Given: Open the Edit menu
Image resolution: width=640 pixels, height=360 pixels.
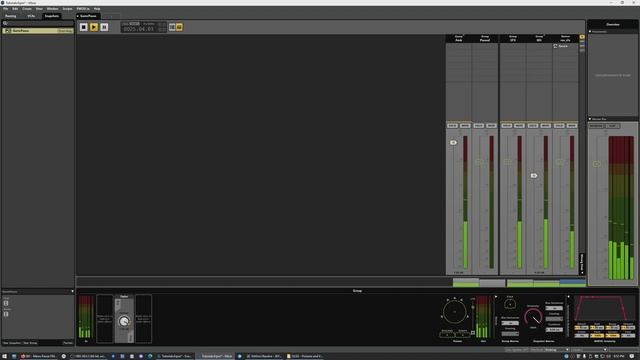Looking at the screenshot, I should point(15,9).
